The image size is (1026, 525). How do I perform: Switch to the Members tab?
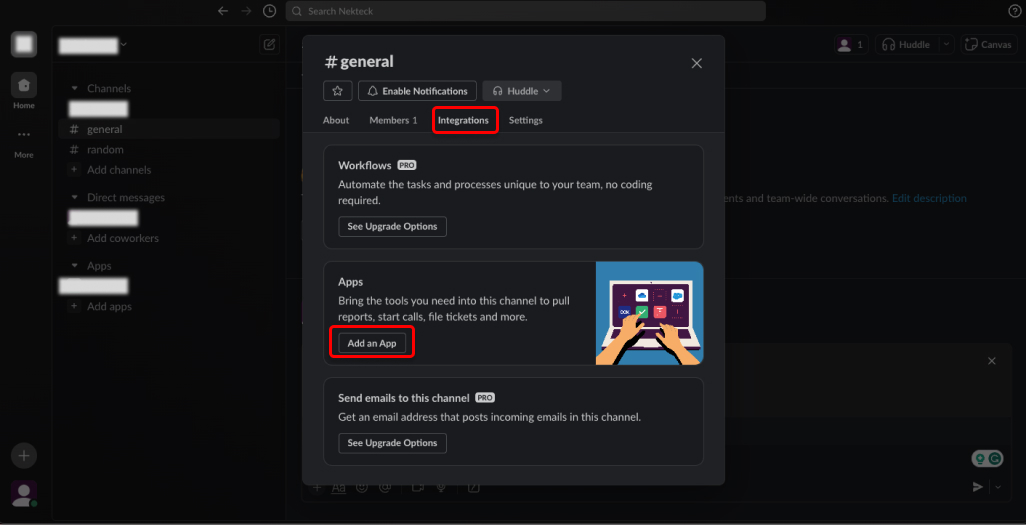(x=393, y=120)
